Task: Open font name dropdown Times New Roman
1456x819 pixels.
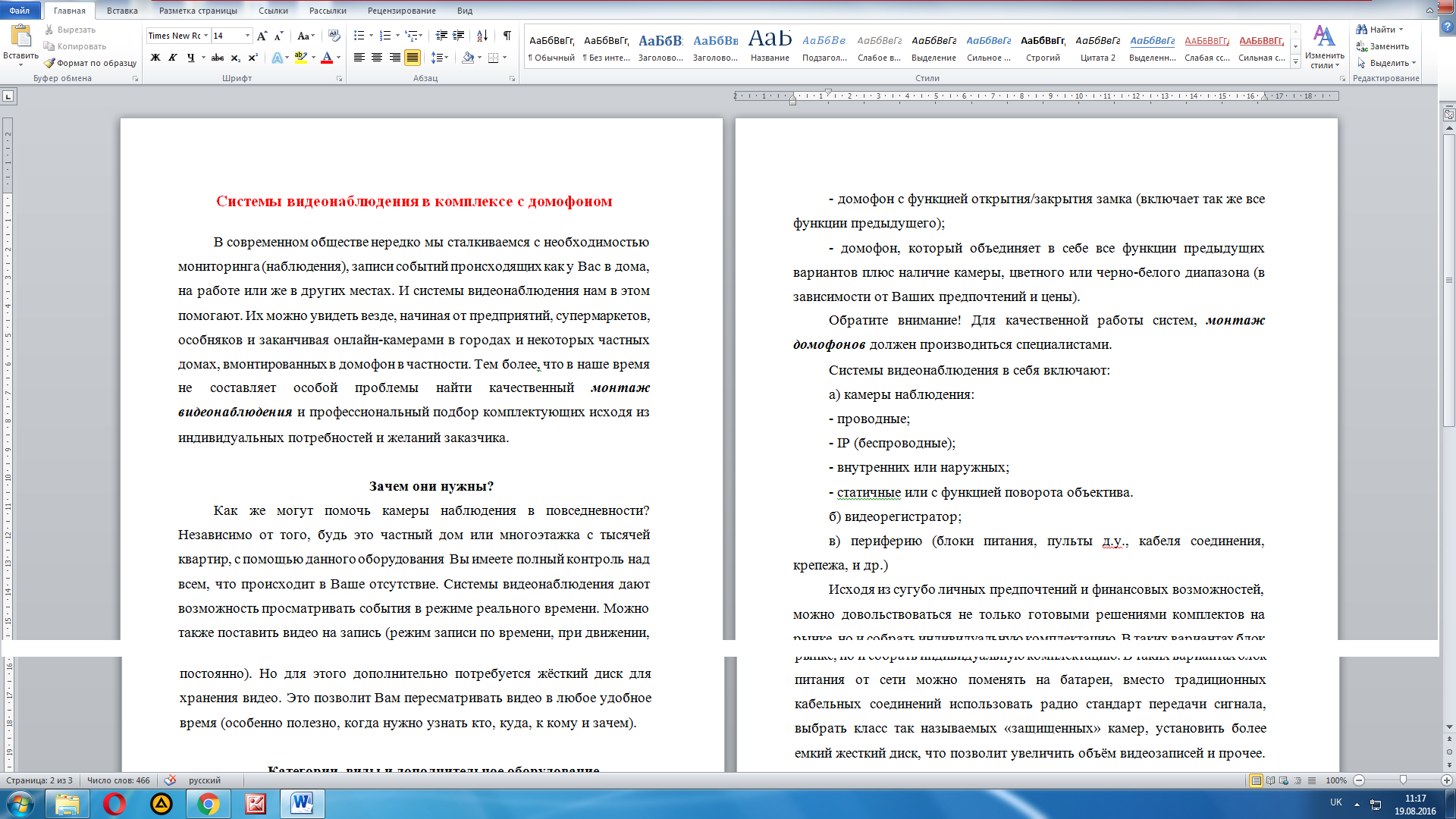Action: 206,36
